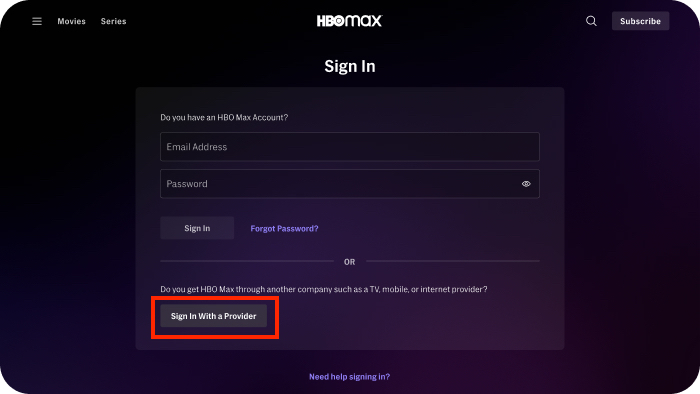This screenshot has width=700, height=394.
Task: Open the hamburger navigation menu
Action: tap(37, 21)
